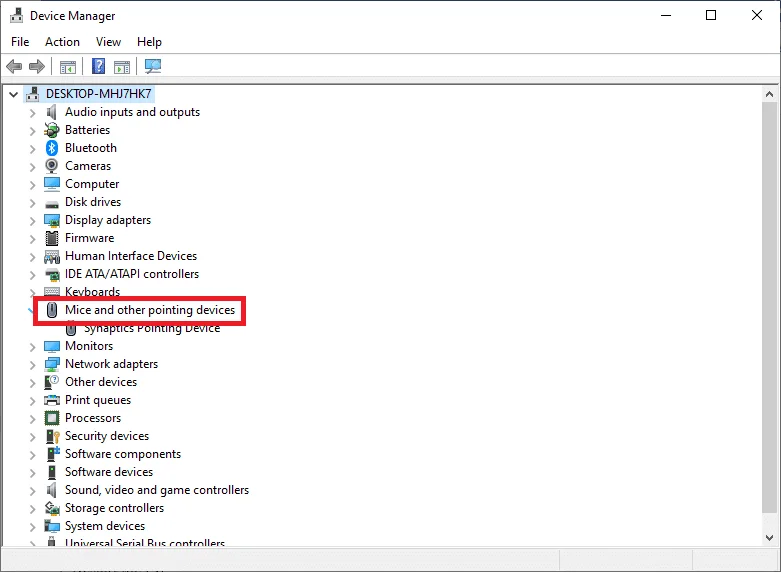Viewport: 781px width, 573px height.
Task: Select the Software devices label
Action: pyautogui.click(x=109, y=472)
